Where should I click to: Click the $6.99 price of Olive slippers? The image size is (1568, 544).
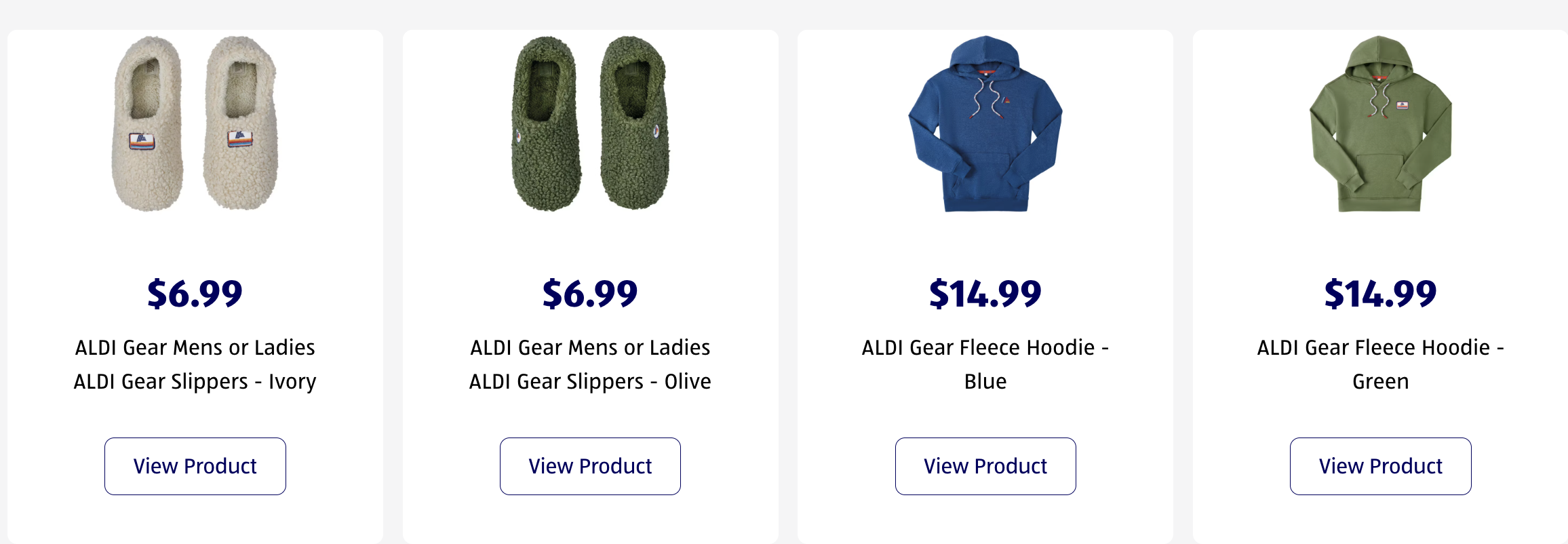coord(590,294)
